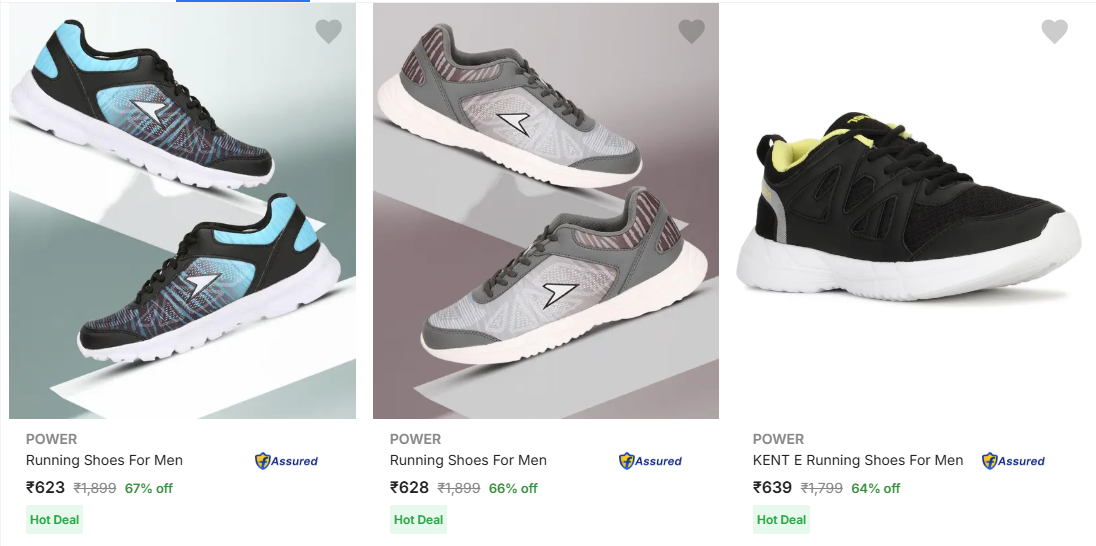Click Assured badge on ₹628 shoes

(x=650, y=461)
